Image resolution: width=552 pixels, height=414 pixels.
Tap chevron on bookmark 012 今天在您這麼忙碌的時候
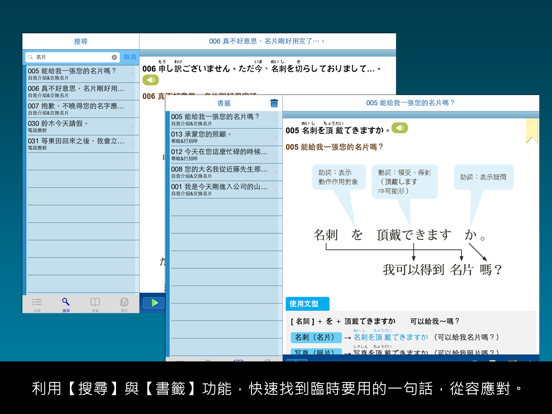click(276, 155)
